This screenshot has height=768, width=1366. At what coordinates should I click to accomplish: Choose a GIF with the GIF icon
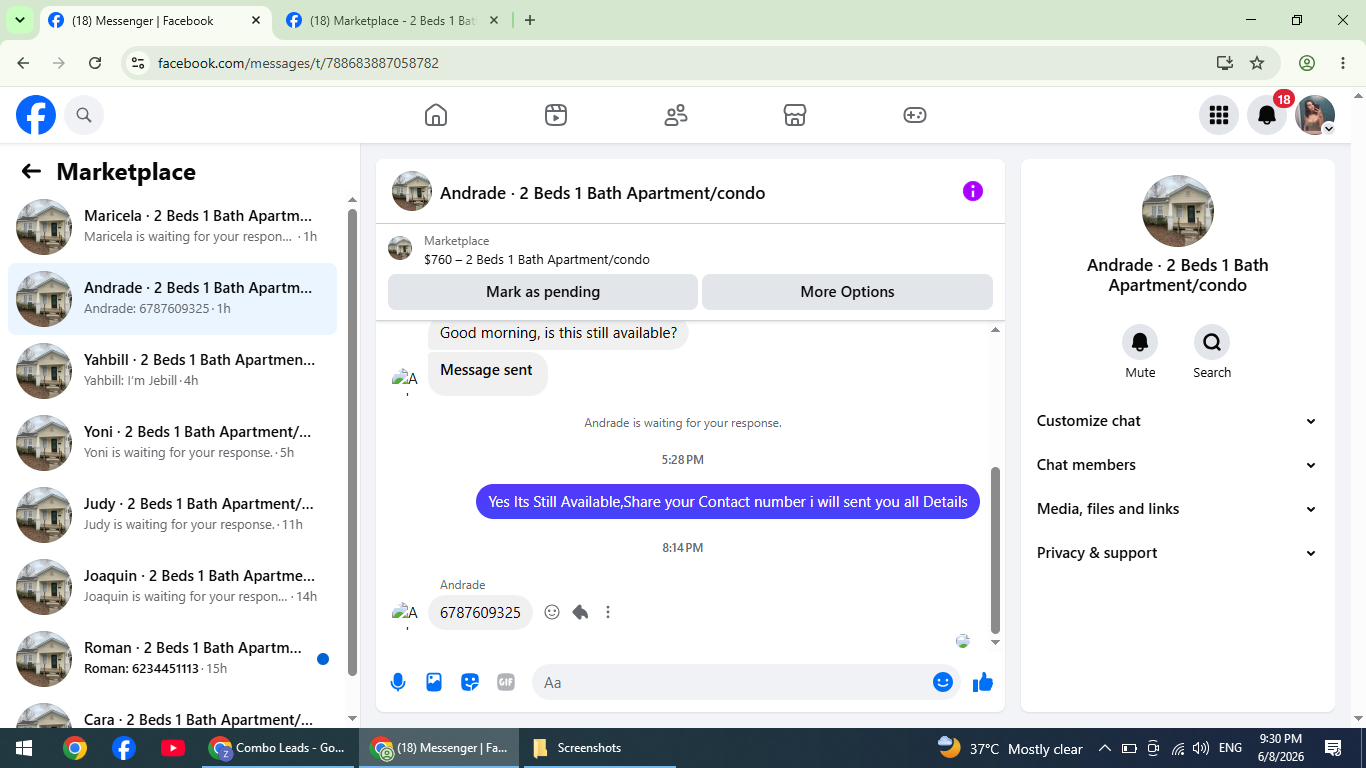tap(506, 682)
